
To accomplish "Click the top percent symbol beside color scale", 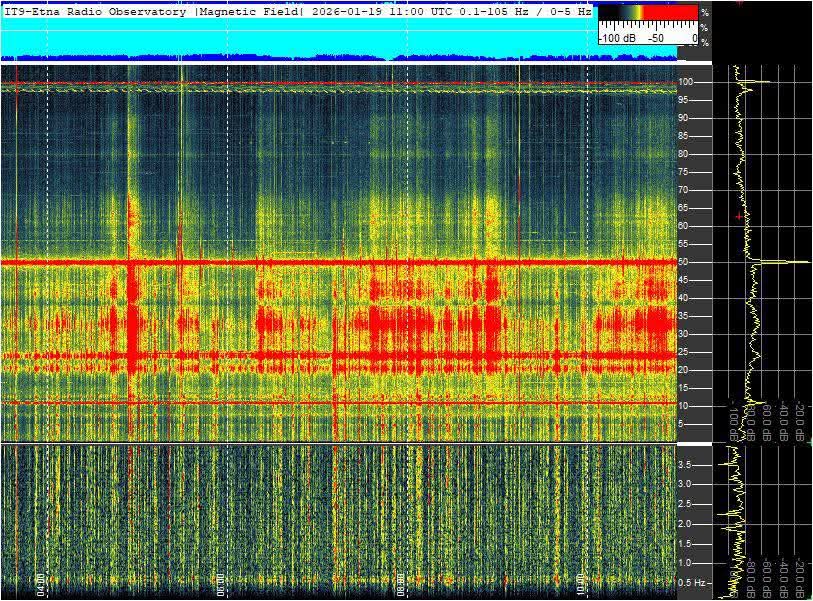I will (705, 12).
